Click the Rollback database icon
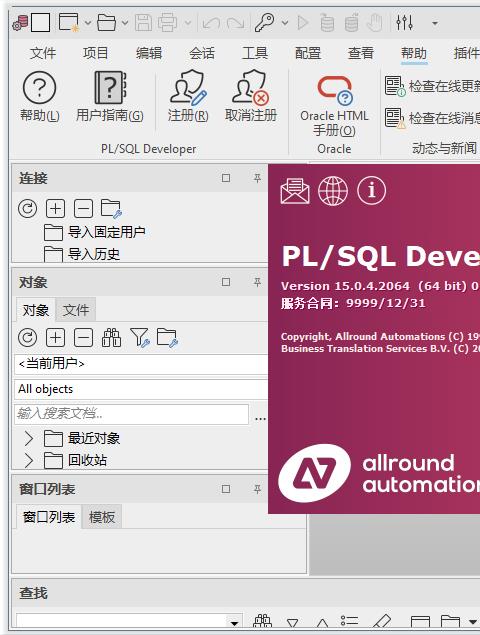 coord(351,23)
